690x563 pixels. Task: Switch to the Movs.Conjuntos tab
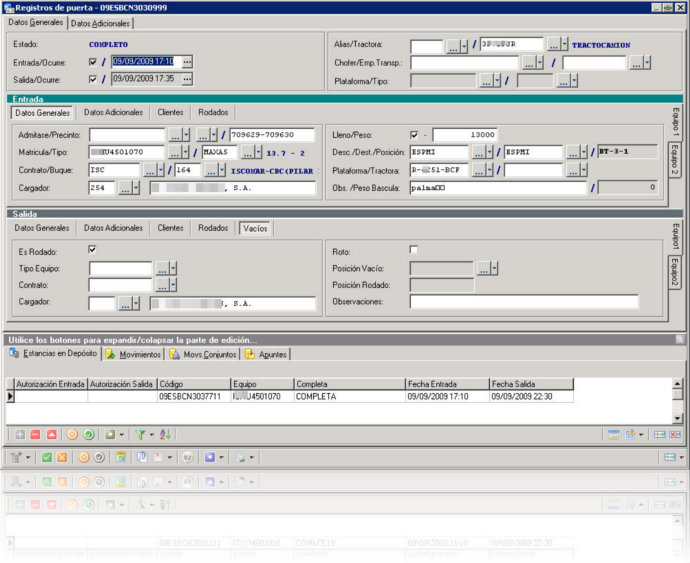203,354
